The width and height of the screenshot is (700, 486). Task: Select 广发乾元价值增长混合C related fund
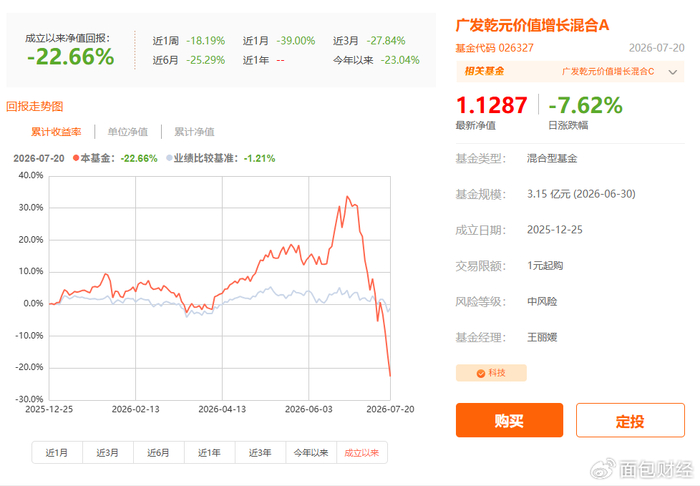(608, 71)
